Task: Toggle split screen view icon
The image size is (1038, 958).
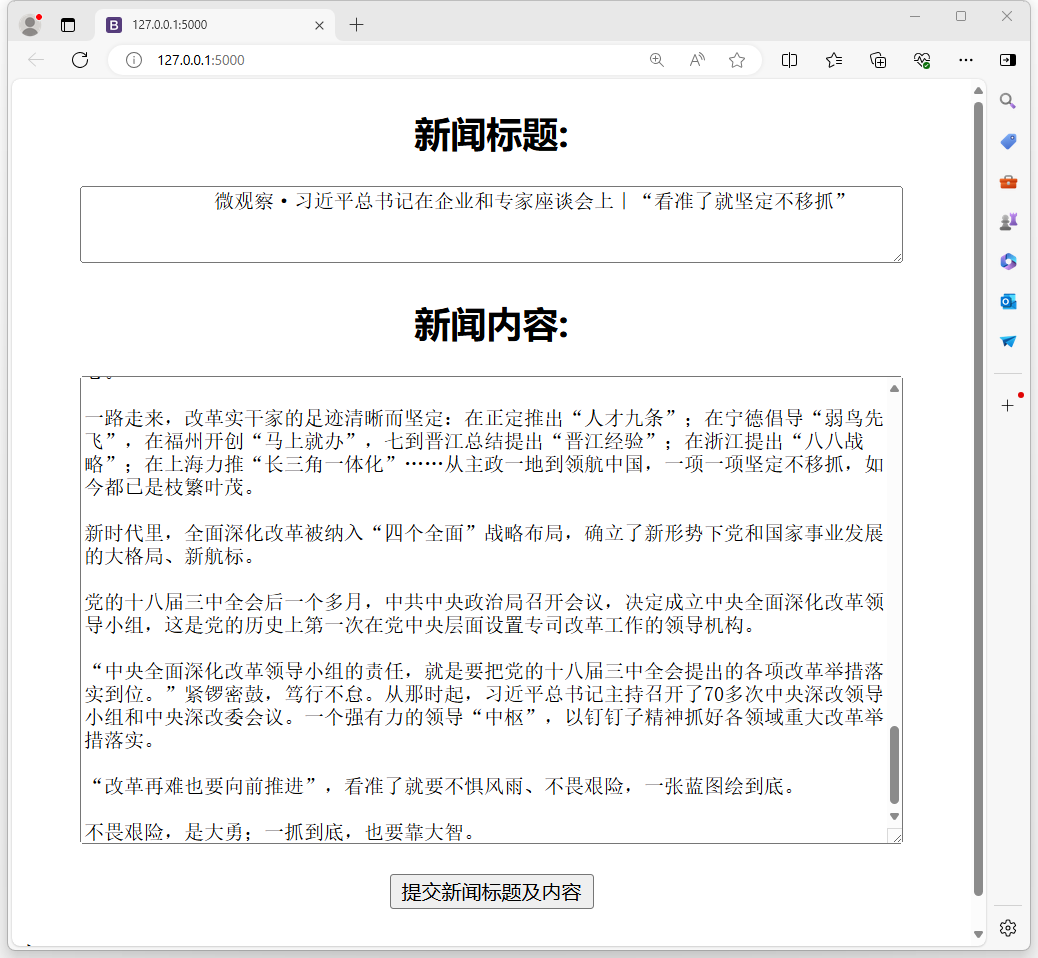Action: point(789,60)
